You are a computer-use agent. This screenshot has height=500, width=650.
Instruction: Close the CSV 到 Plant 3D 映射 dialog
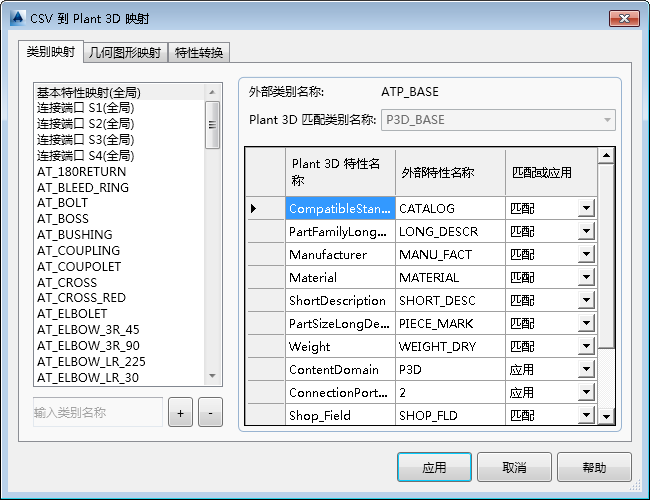[x=624, y=18]
